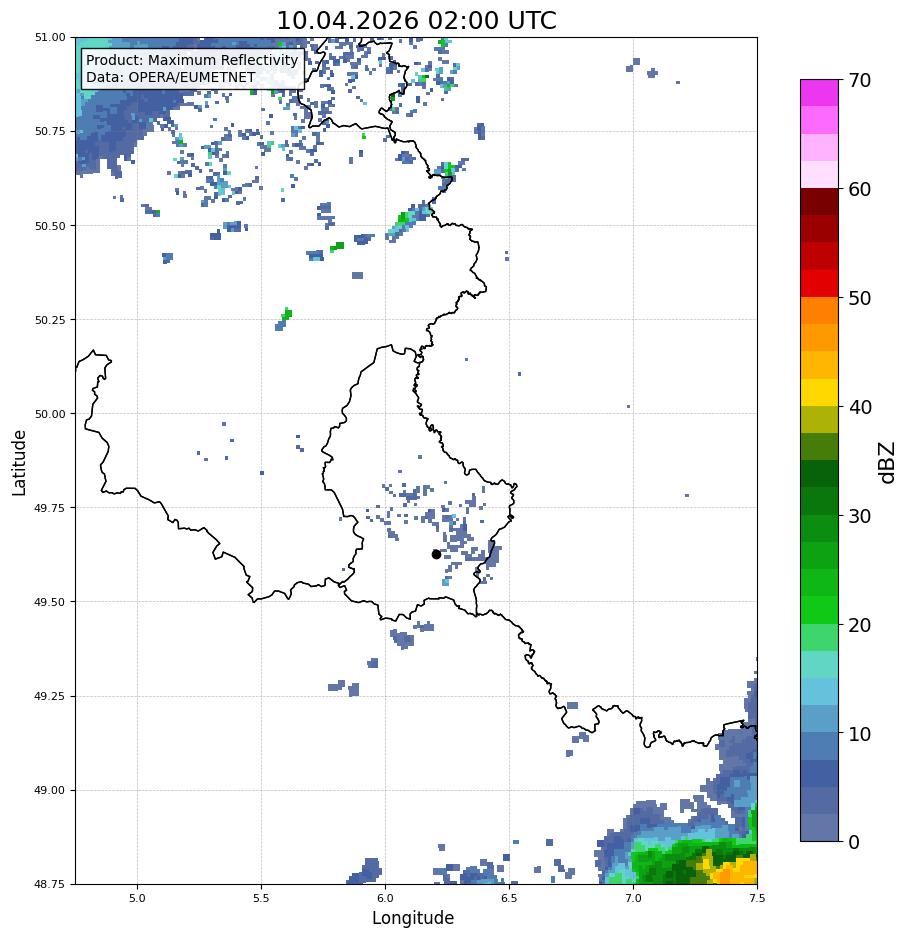Click latitude tick label 51.00
The image size is (908, 937).
tap(50, 37)
